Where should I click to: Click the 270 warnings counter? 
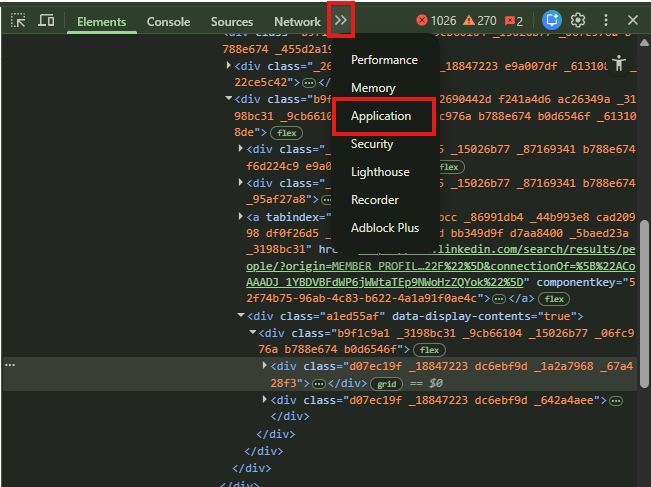pyautogui.click(x=480, y=20)
